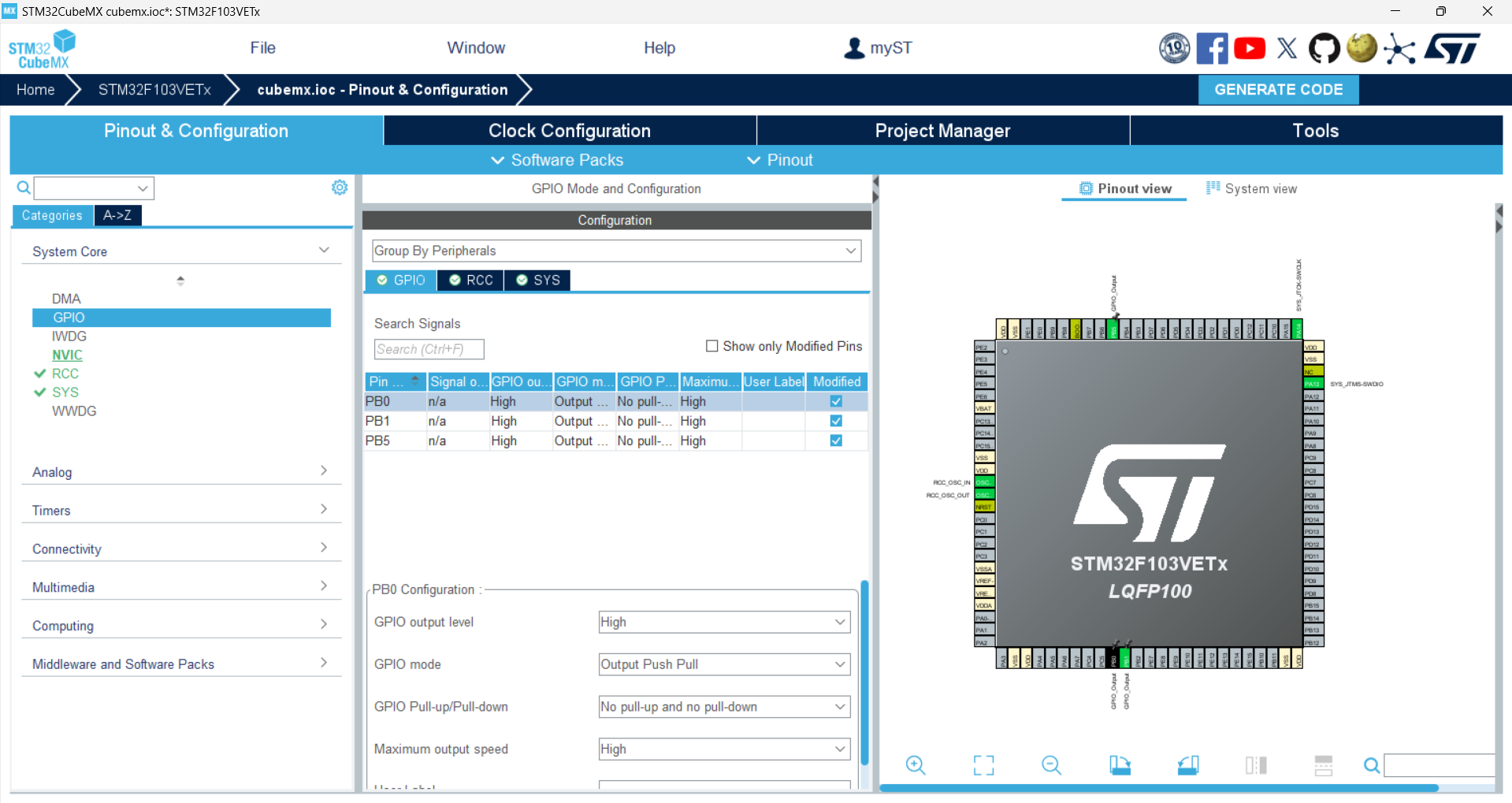Image resolution: width=1512 pixels, height=803 pixels.
Task: Toggle Modified checkbox for PB1 row
Action: coord(836,421)
